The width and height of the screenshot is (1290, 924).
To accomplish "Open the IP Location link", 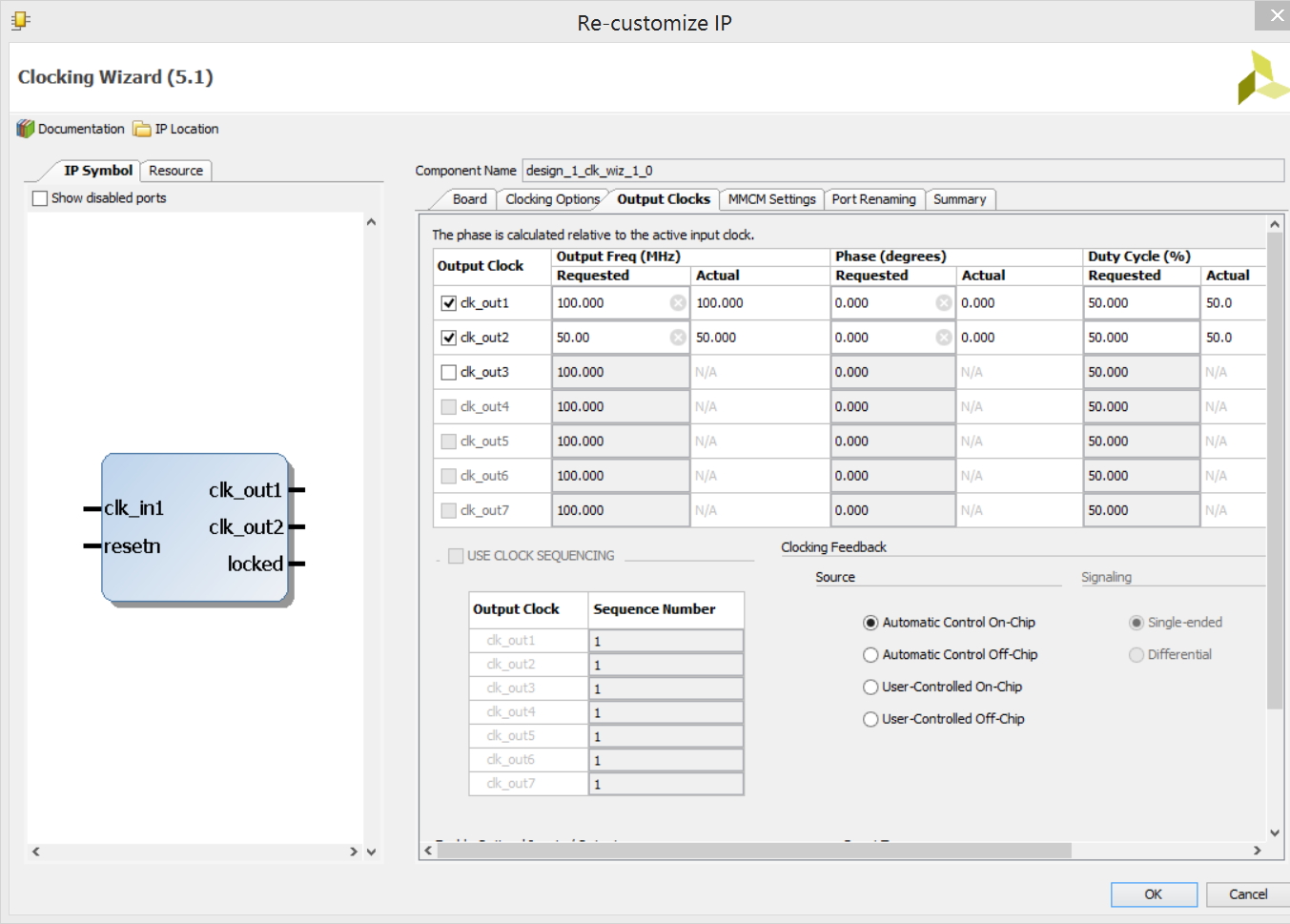I will 187,129.
